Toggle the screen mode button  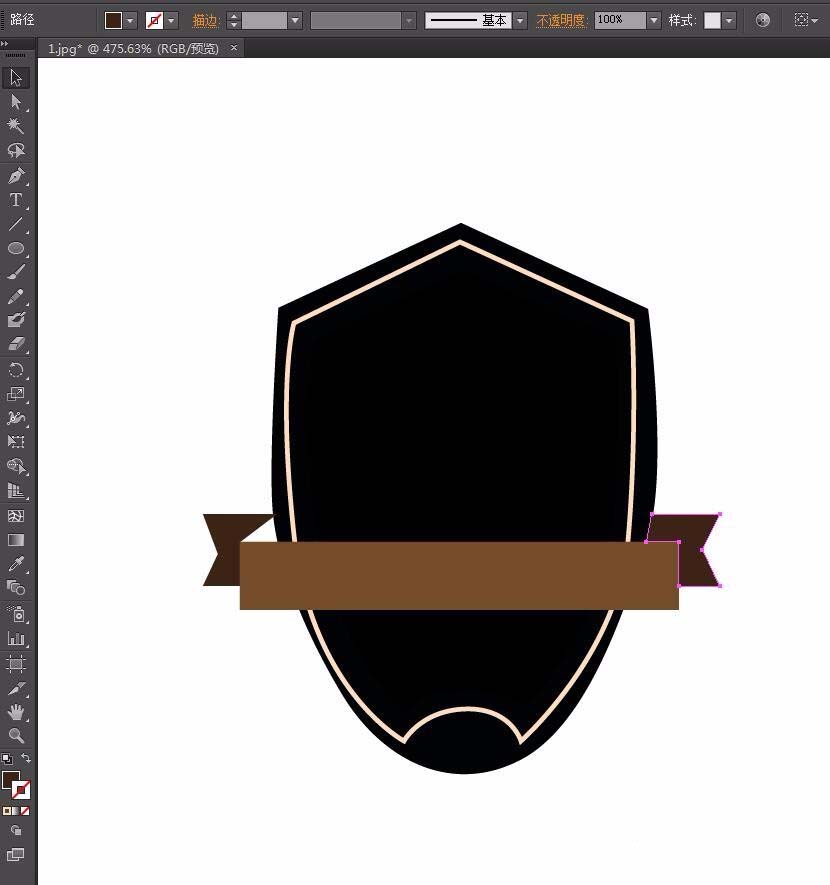pos(16,855)
